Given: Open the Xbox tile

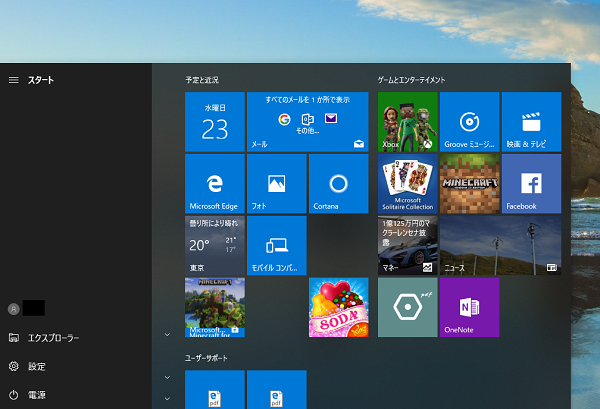Looking at the screenshot, I should tap(407, 121).
